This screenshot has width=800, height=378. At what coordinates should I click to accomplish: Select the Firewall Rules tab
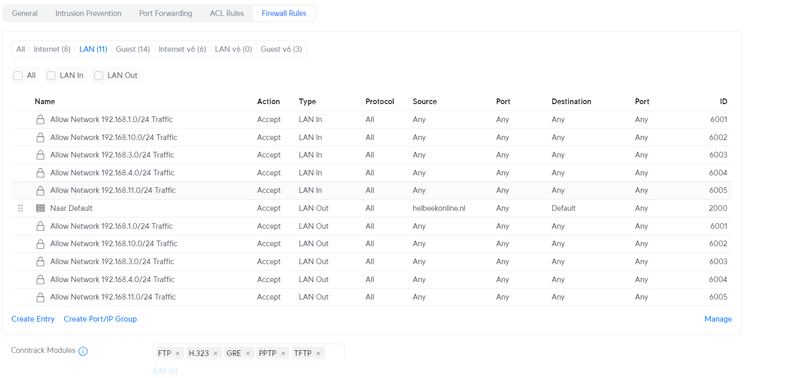284,13
